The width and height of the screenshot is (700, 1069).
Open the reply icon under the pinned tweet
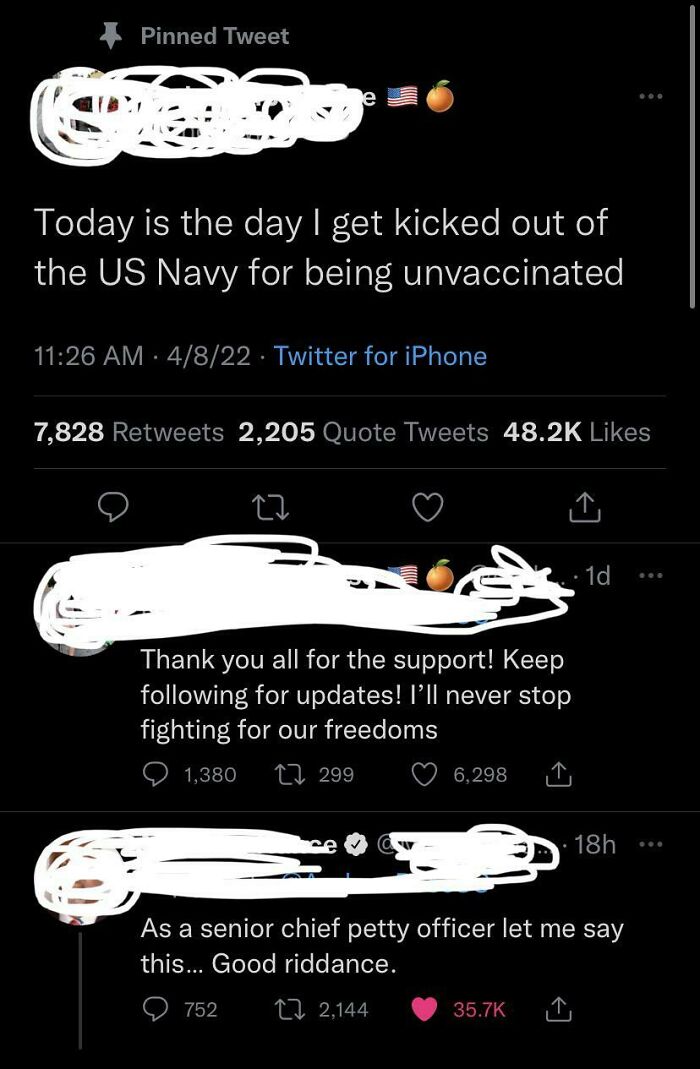[114, 507]
